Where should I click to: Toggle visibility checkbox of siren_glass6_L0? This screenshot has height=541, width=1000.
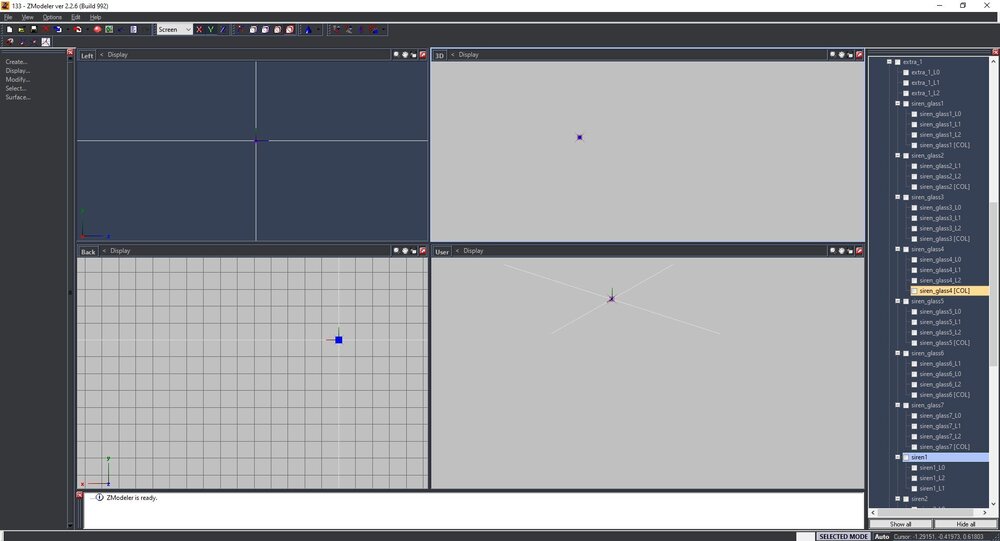coord(914,374)
